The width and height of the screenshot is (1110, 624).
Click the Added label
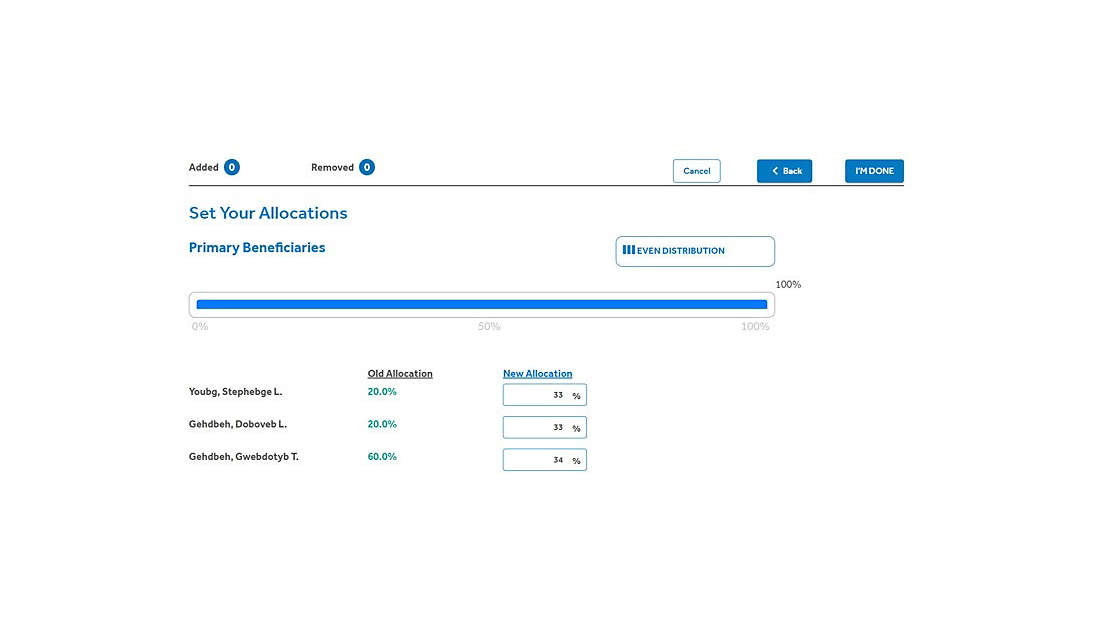(204, 167)
